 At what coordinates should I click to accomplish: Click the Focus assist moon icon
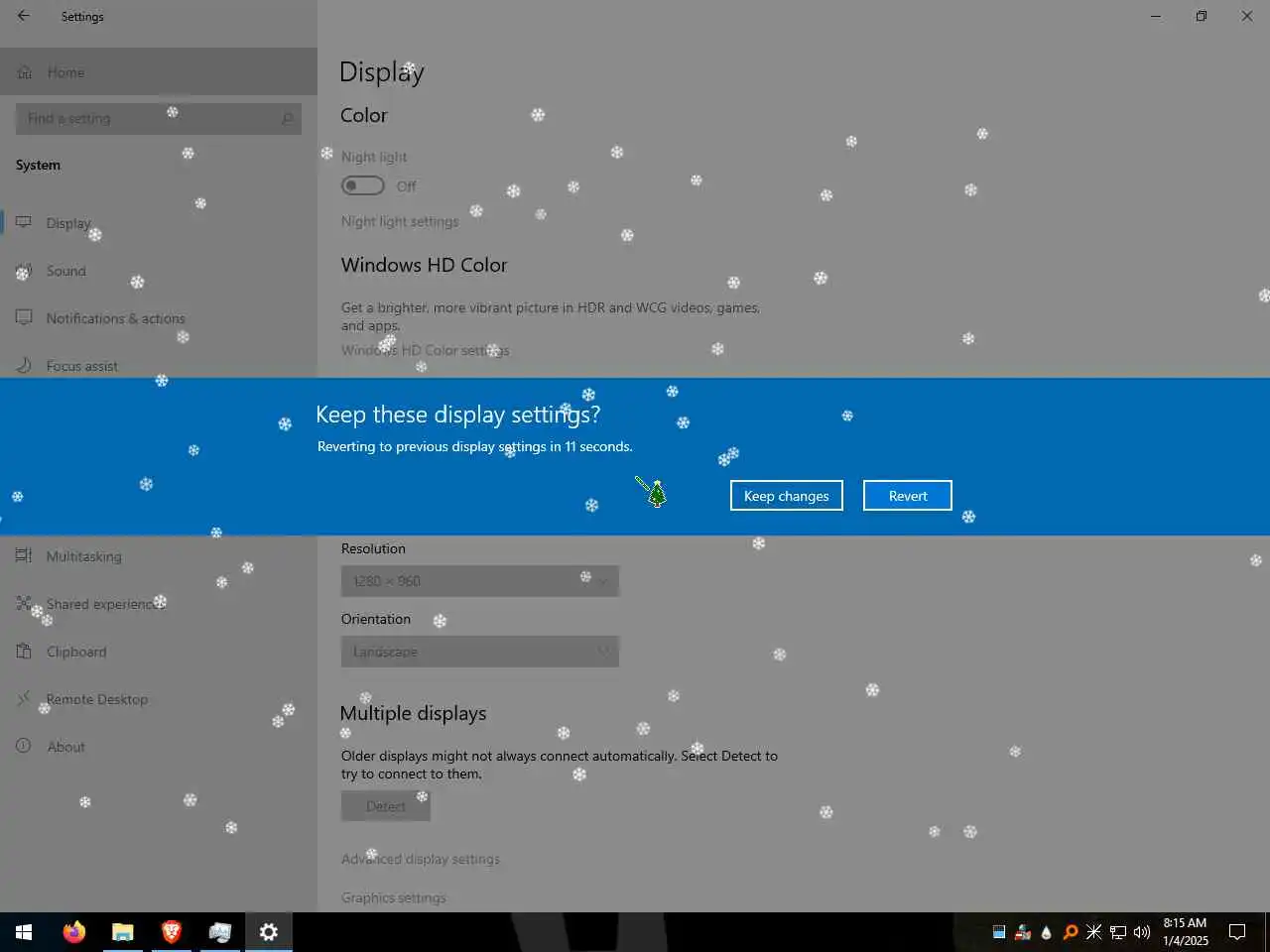(x=24, y=366)
